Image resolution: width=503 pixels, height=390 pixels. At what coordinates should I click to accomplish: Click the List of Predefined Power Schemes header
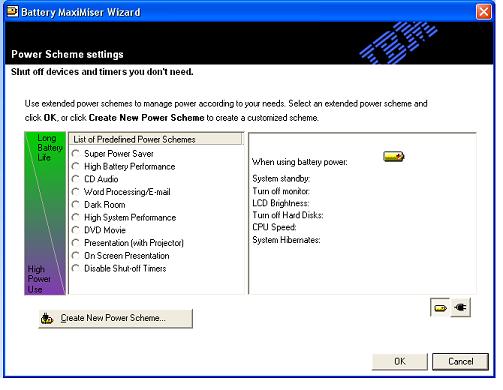[155, 139]
